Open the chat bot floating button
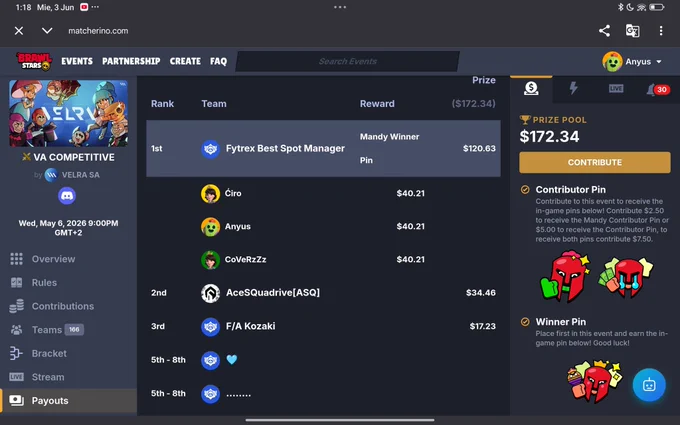The image size is (680, 425). (x=649, y=385)
